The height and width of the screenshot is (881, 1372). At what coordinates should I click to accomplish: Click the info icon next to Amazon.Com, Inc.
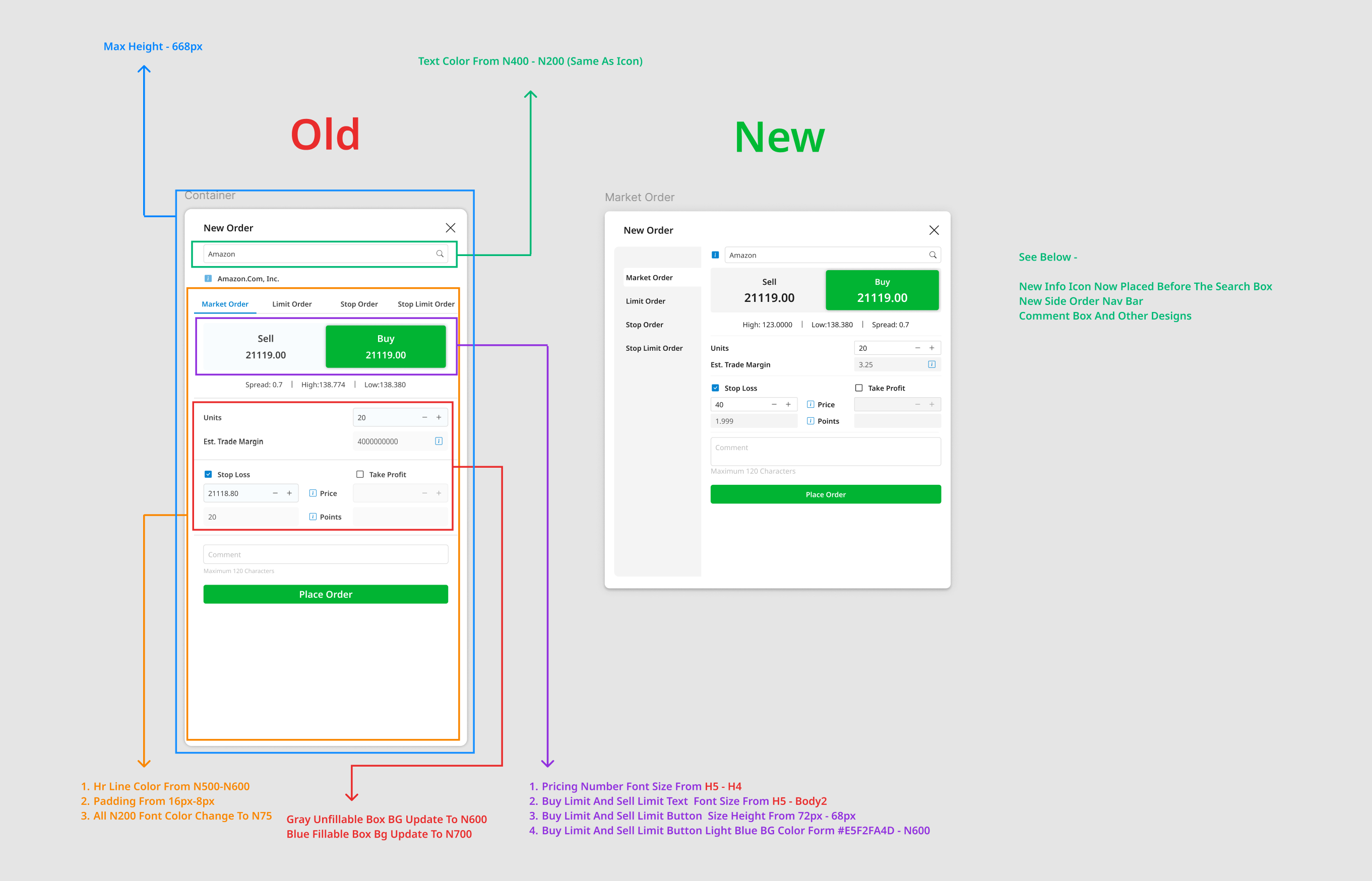(208, 279)
